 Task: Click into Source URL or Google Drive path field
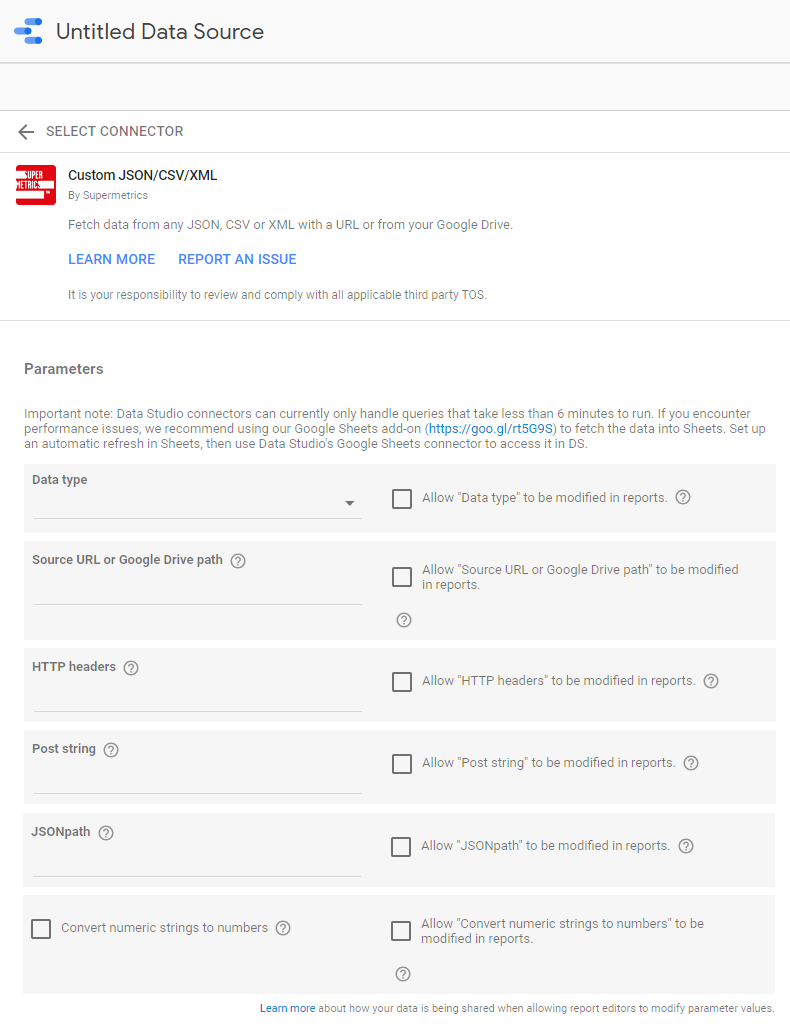(197, 590)
